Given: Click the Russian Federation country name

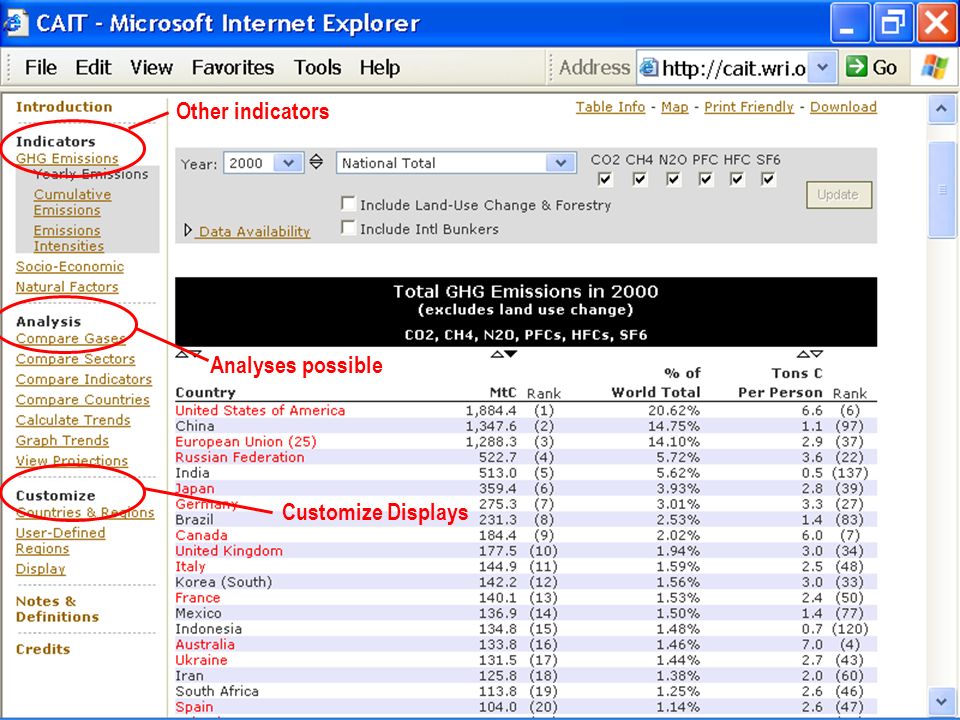Looking at the screenshot, I should point(240,457).
